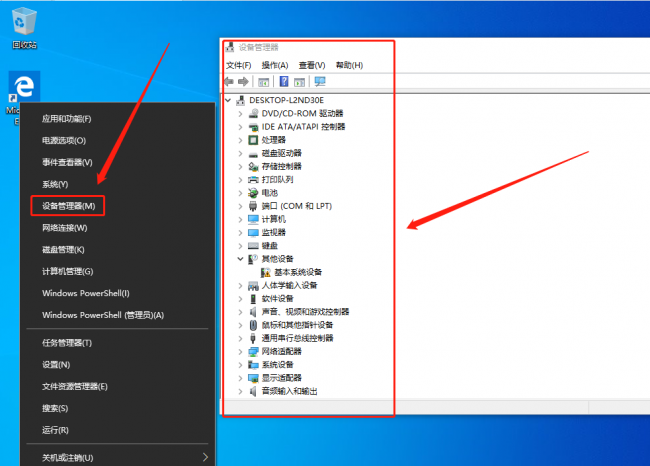The height and width of the screenshot is (466, 650).
Task: Open the 查看(V) menu
Action: (312, 65)
